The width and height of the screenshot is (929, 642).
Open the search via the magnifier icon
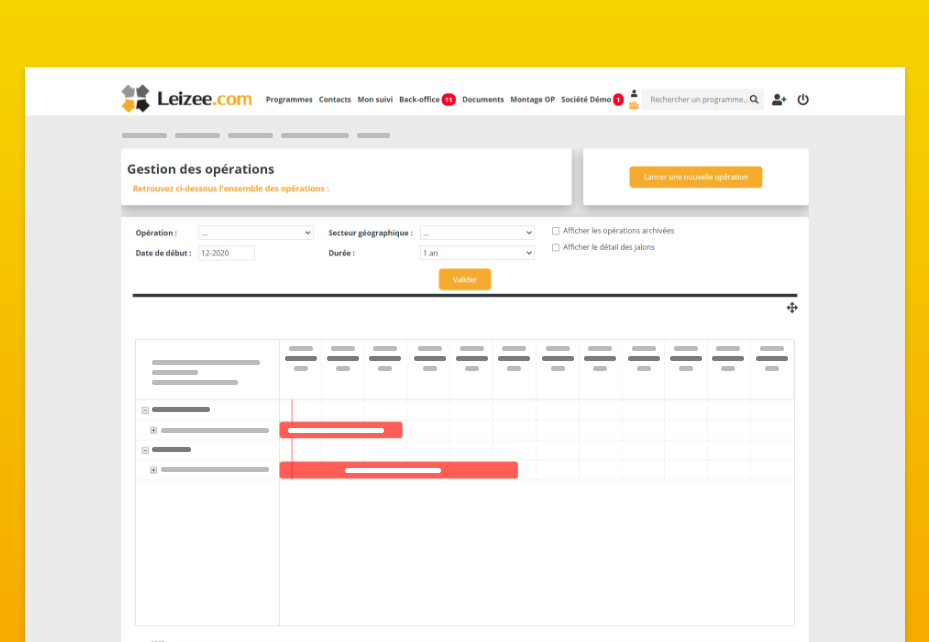tap(755, 99)
